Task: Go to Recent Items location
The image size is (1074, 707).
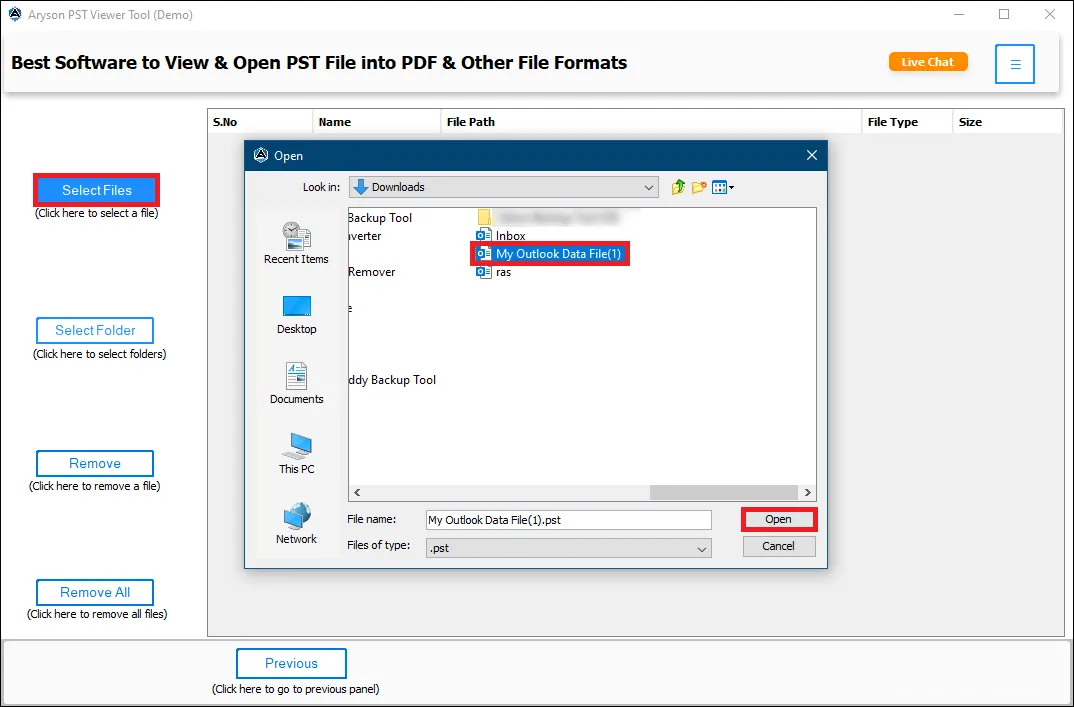Action: pos(297,243)
